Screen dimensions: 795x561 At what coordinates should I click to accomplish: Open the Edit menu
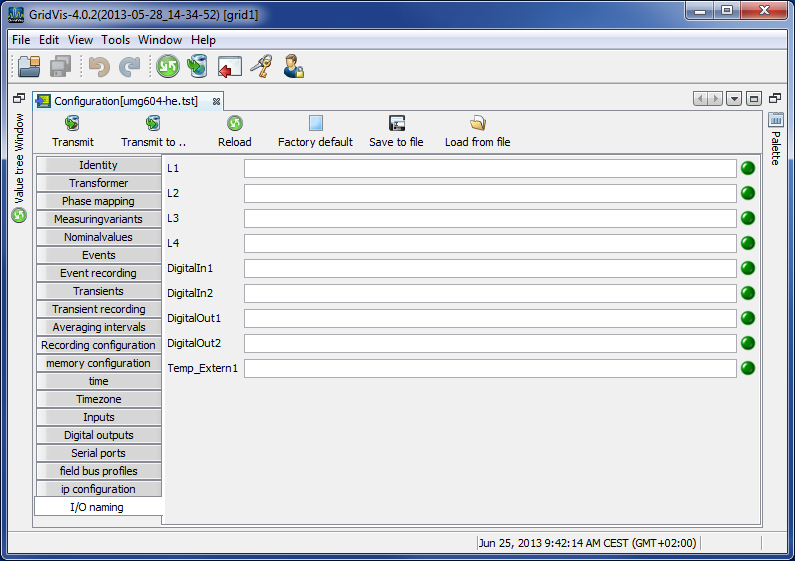pos(49,40)
